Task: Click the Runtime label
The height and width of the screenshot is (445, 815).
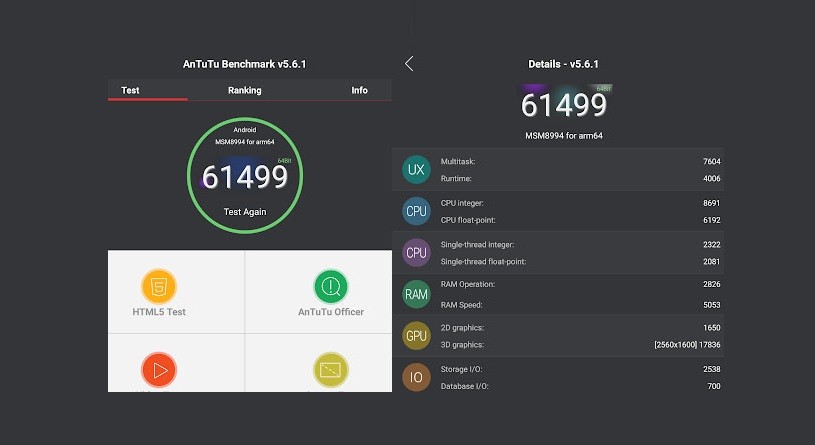Action: click(456, 178)
